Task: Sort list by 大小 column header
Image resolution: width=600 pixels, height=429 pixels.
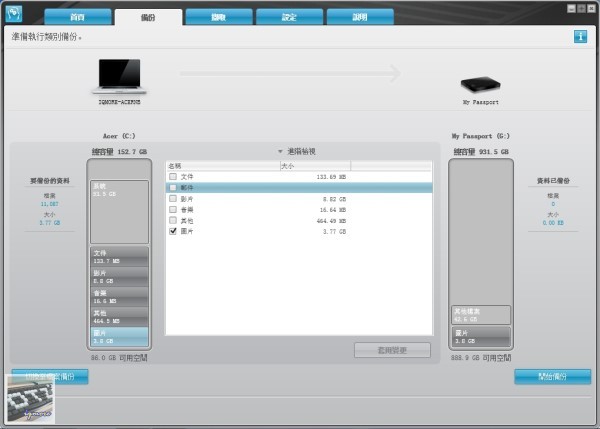Action: click(315, 166)
